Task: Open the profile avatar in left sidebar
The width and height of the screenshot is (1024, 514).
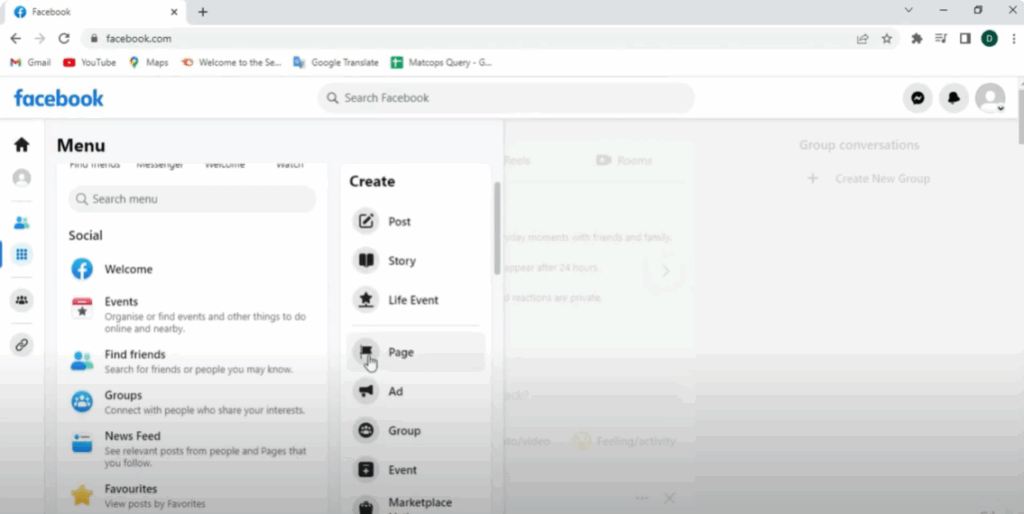Action: point(22,178)
